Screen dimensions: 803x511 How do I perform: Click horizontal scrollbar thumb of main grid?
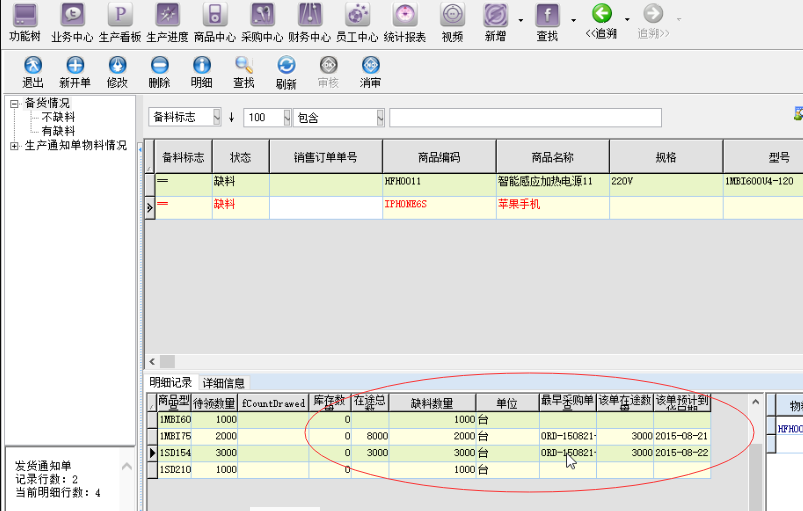pyautogui.click(x=167, y=361)
